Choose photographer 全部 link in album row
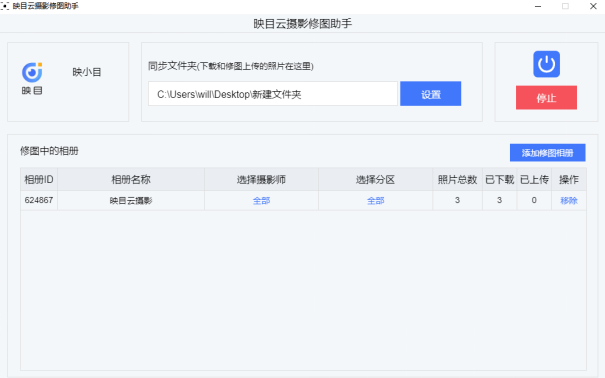This screenshot has width=605, height=378. coord(261,201)
